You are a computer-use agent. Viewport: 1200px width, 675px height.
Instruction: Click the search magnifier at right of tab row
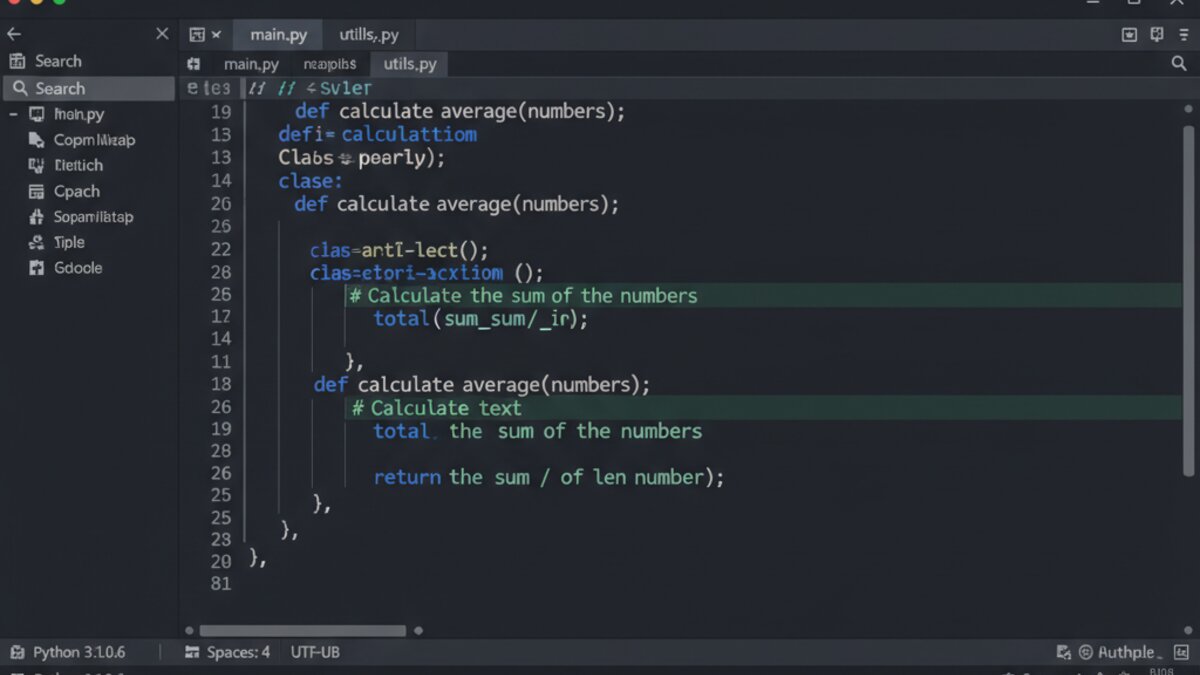1179,64
